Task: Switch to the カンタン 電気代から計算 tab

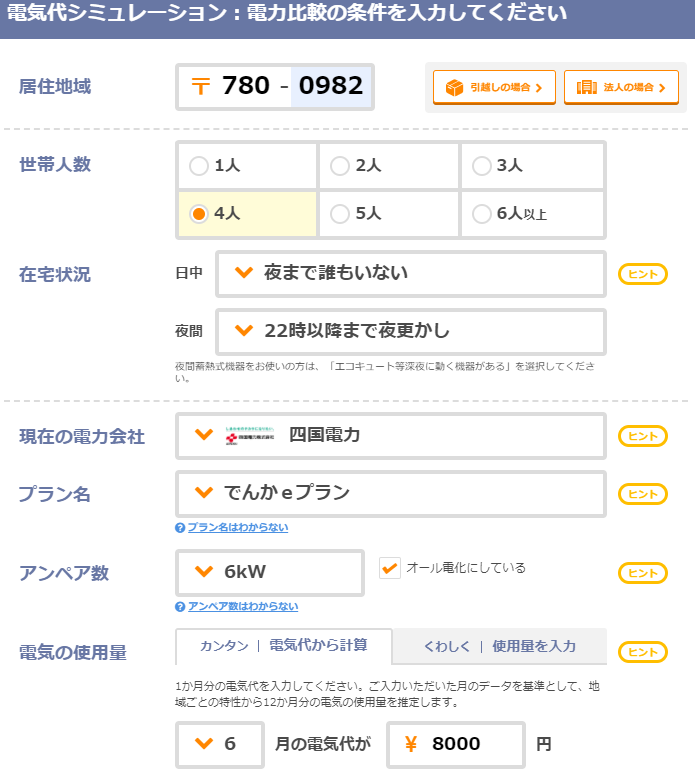Action: tap(283, 646)
